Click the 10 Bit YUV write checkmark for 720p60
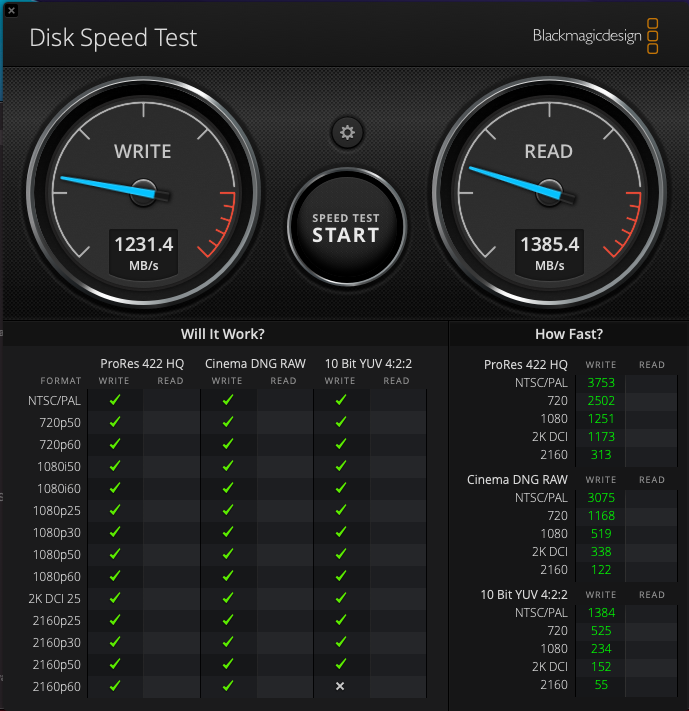The image size is (689, 711). 341,444
